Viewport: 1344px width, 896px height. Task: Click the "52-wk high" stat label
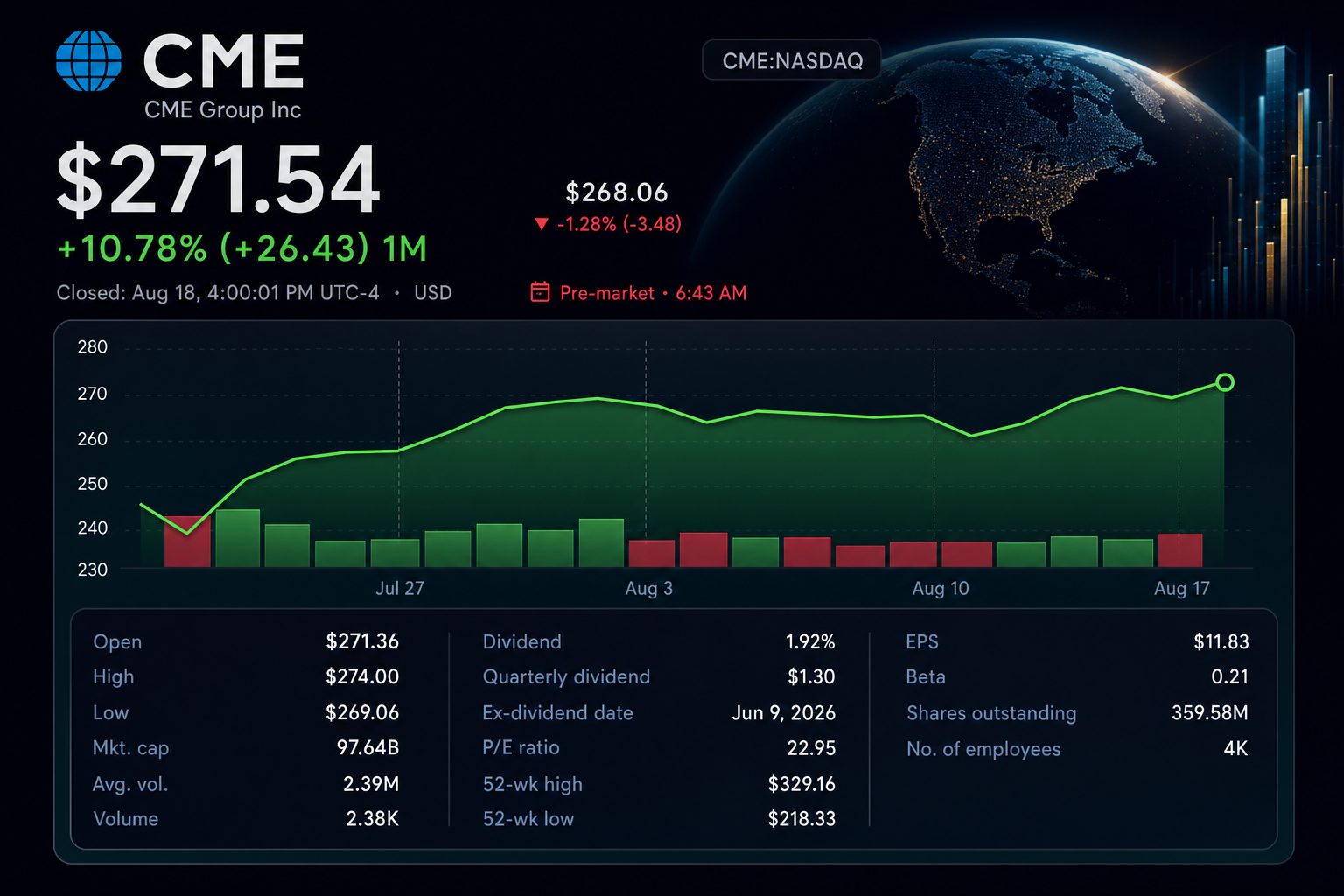click(x=532, y=784)
